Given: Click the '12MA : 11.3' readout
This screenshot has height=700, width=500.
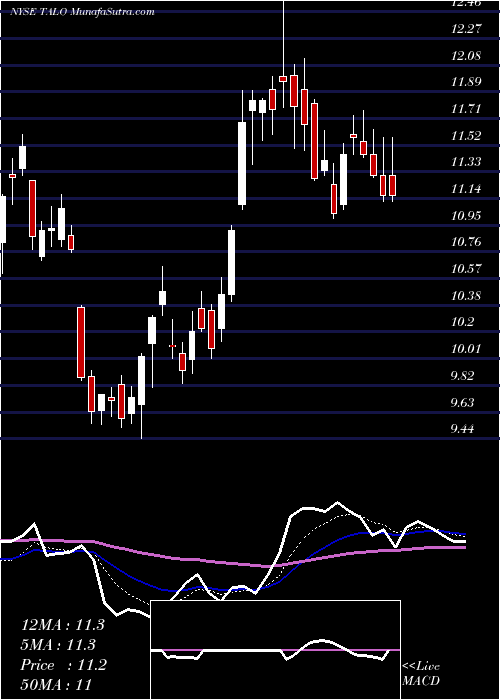Looking at the screenshot, I should 62,625.
